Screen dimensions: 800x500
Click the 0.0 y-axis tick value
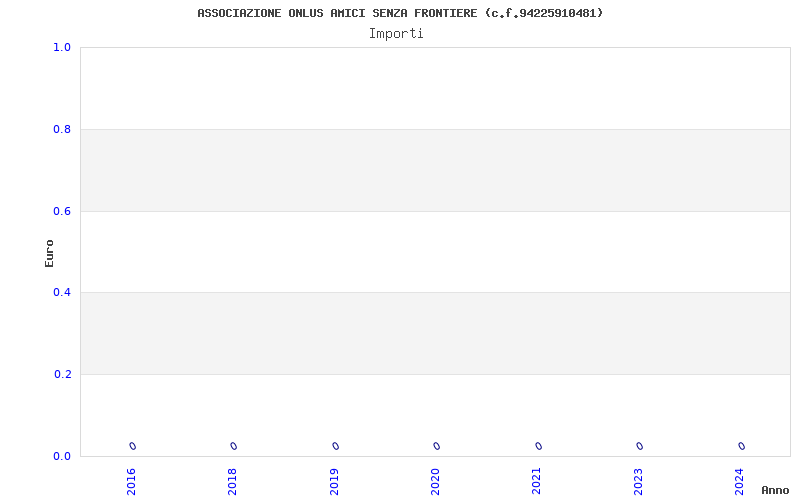pyautogui.click(x=62, y=456)
